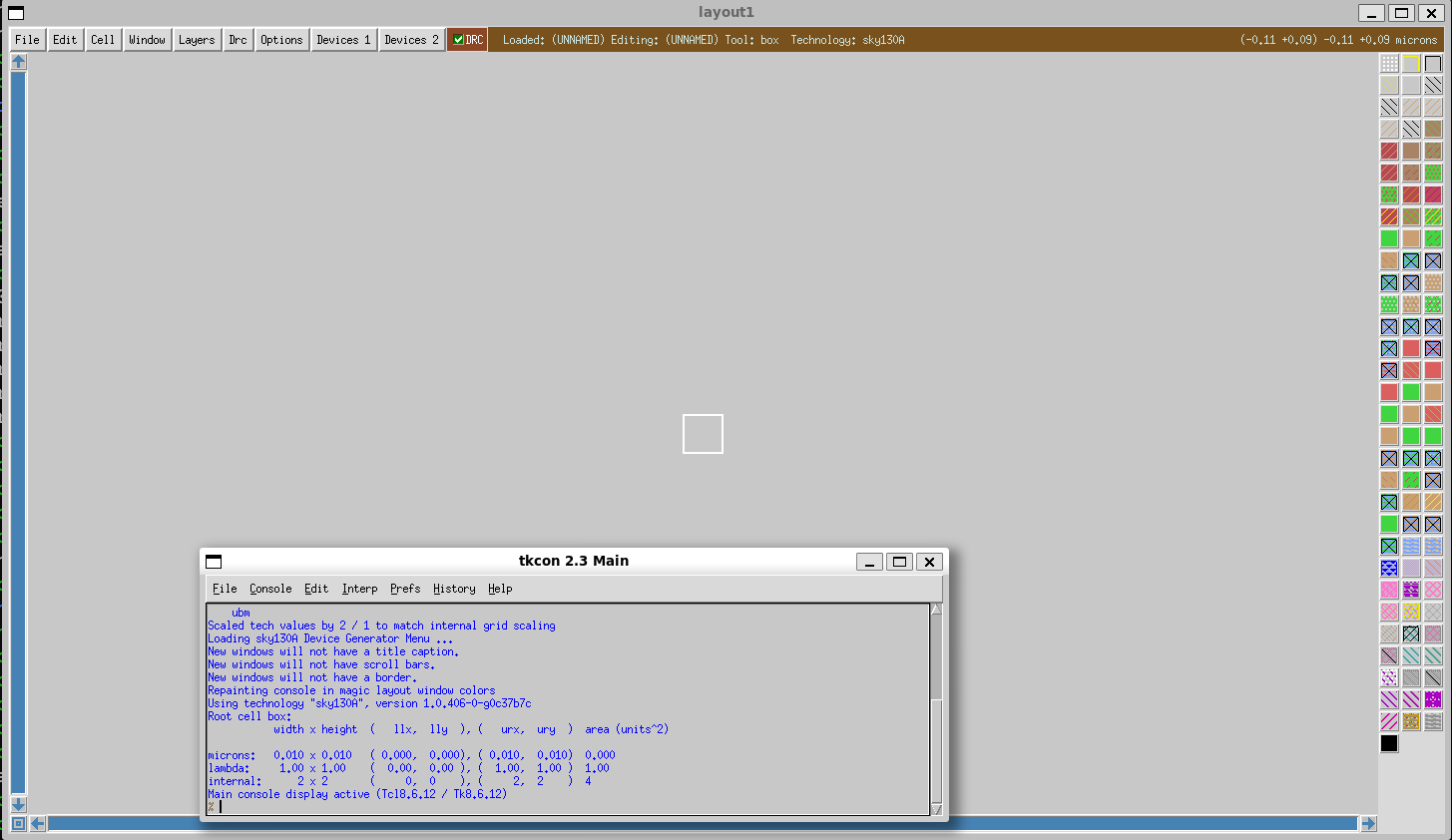Pick the blue triangle-patterned layer swatch
This screenshot has width=1452, height=840.
coord(1389,568)
